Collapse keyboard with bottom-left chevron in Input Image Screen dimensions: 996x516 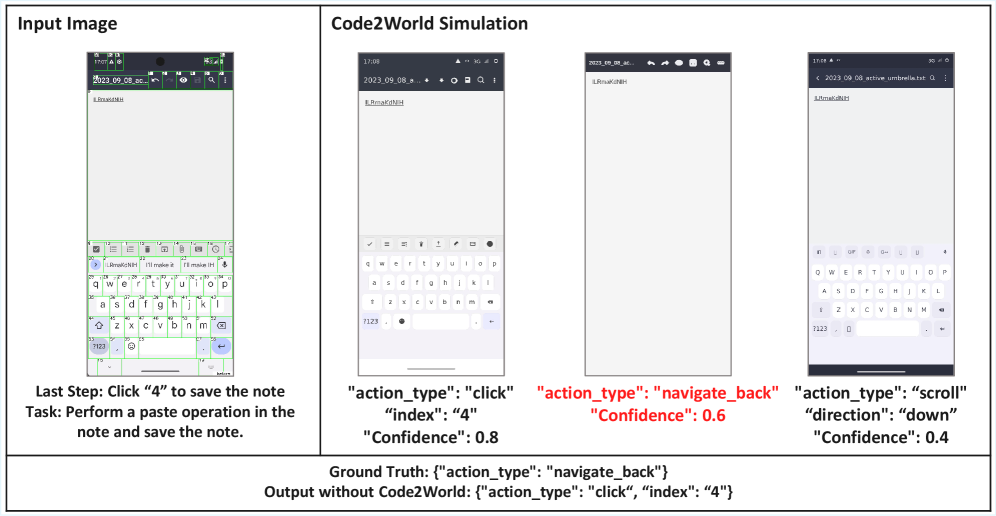(109, 367)
